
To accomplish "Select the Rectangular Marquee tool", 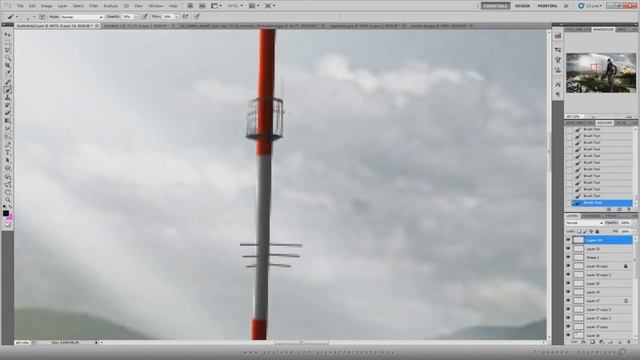I will (7, 43).
